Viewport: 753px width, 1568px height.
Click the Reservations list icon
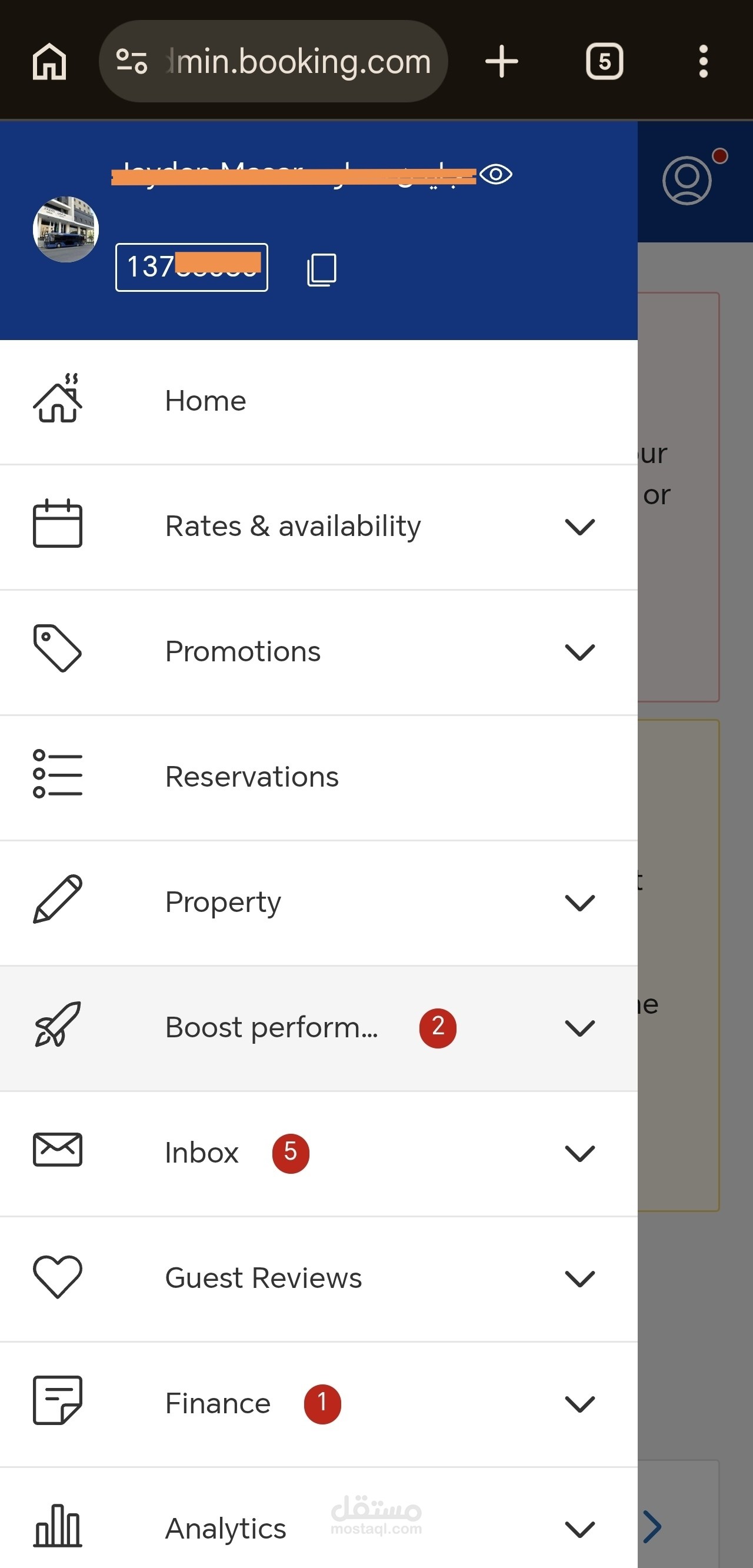(57, 774)
